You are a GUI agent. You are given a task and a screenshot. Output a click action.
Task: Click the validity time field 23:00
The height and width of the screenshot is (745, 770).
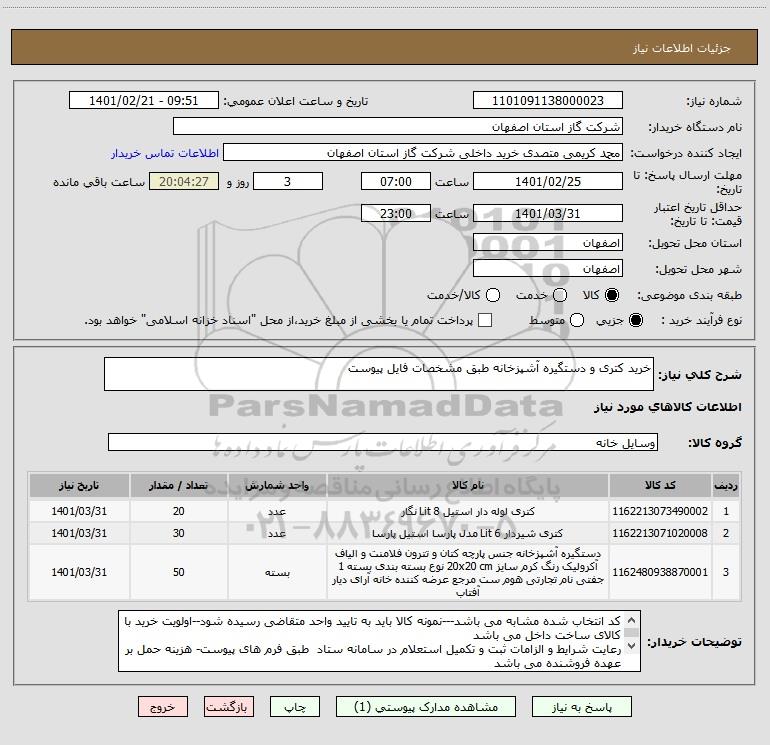coord(396,213)
